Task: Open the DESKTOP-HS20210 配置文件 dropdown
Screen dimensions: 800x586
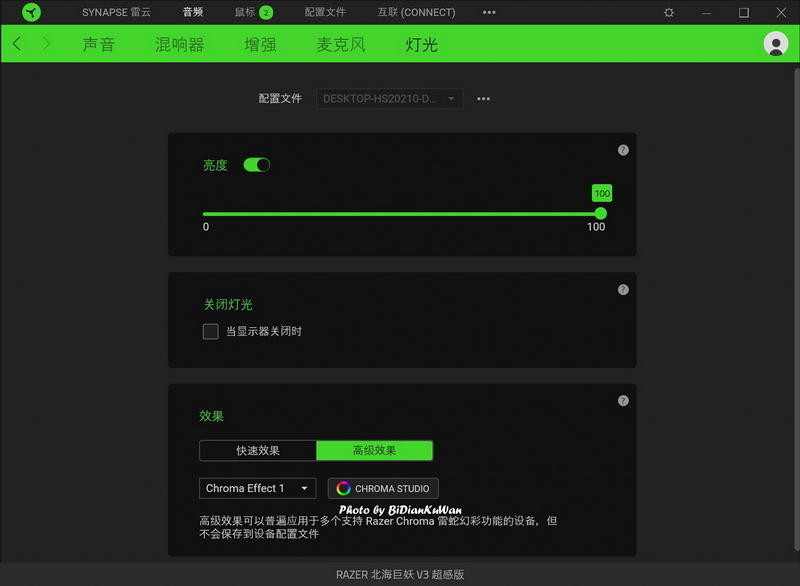Action: [388, 98]
